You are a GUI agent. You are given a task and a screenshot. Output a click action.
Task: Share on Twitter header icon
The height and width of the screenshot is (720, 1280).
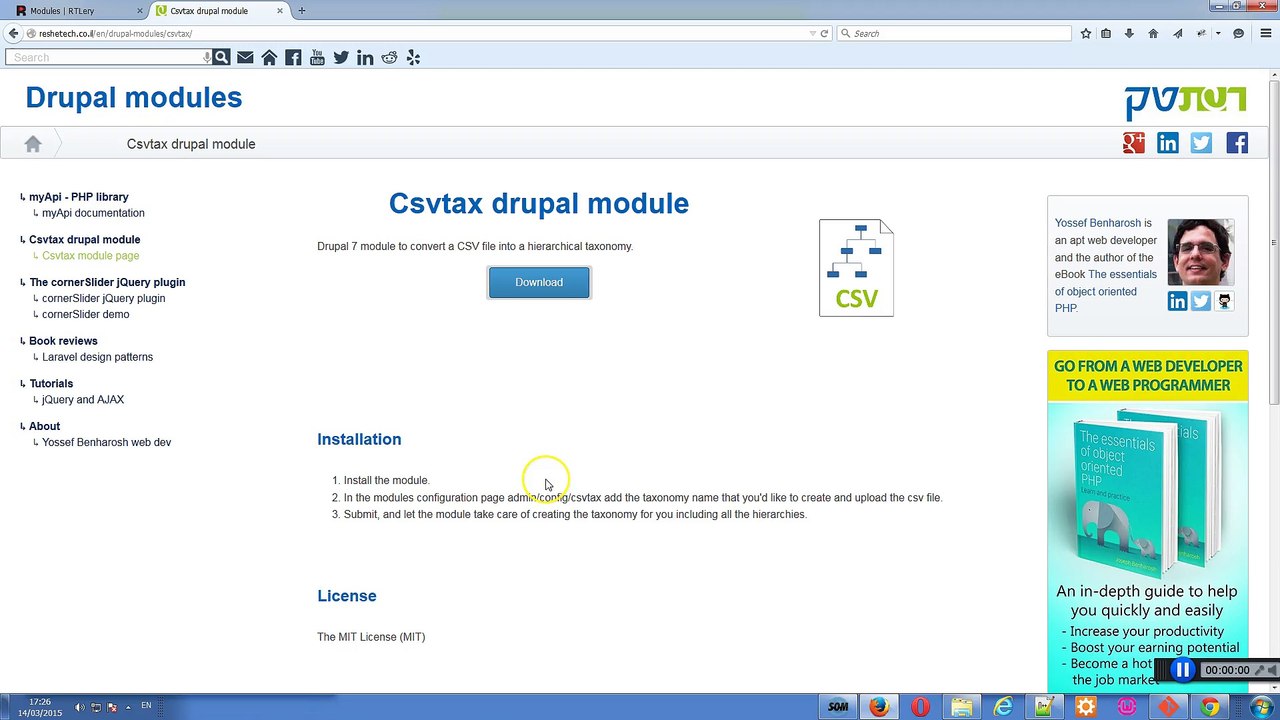click(x=1201, y=143)
